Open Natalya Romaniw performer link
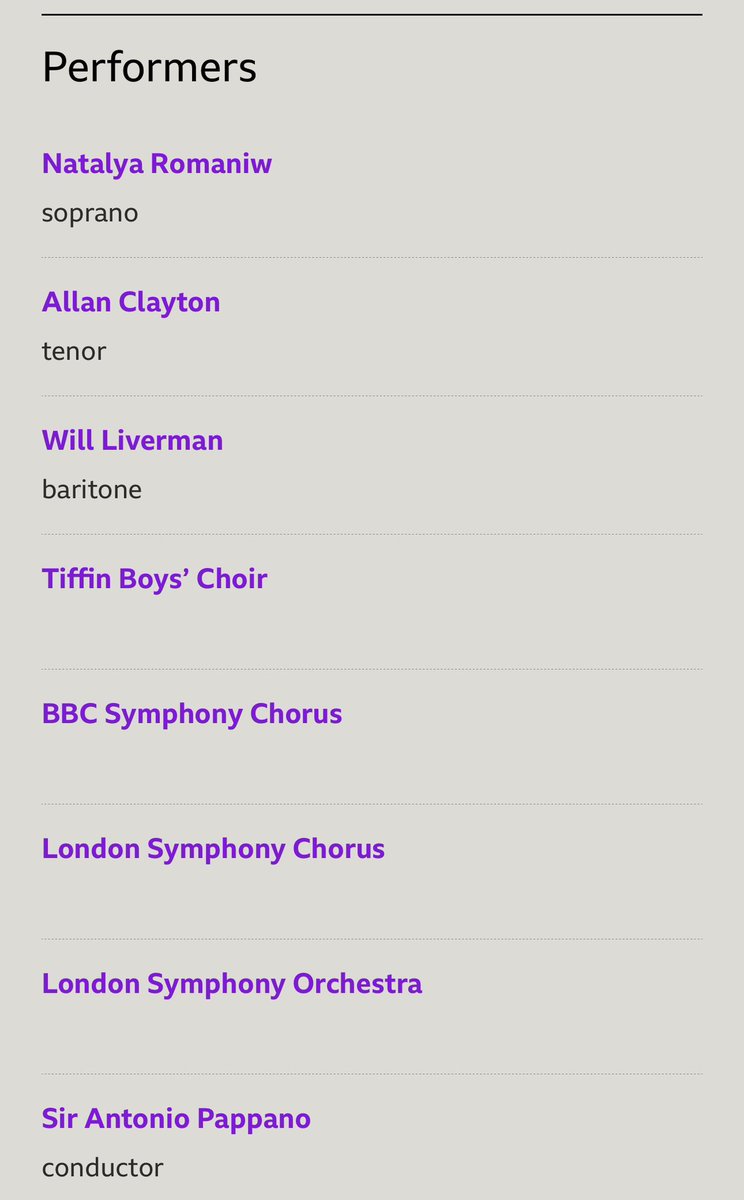The image size is (744, 1200). [157, 164]
